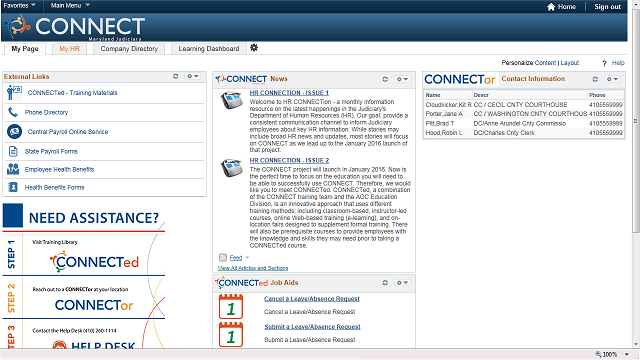Click View All Articles and Sections
Image resolution: width=640 pixels, height=360 pixels.
253,268
